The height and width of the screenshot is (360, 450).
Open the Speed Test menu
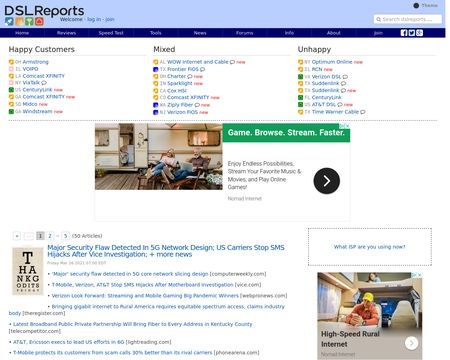click(111, 33)
